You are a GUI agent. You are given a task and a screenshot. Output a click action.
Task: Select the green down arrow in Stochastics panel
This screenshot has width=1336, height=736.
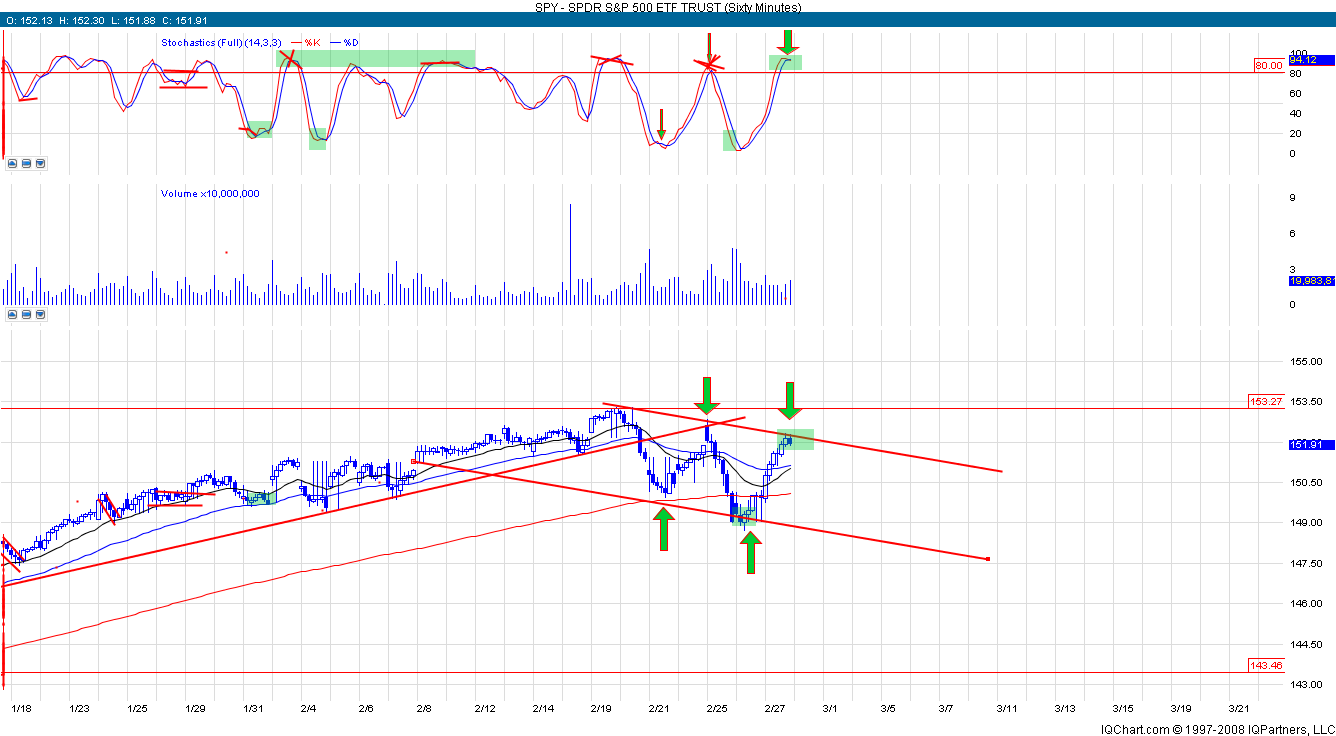[x=788, y=41]
